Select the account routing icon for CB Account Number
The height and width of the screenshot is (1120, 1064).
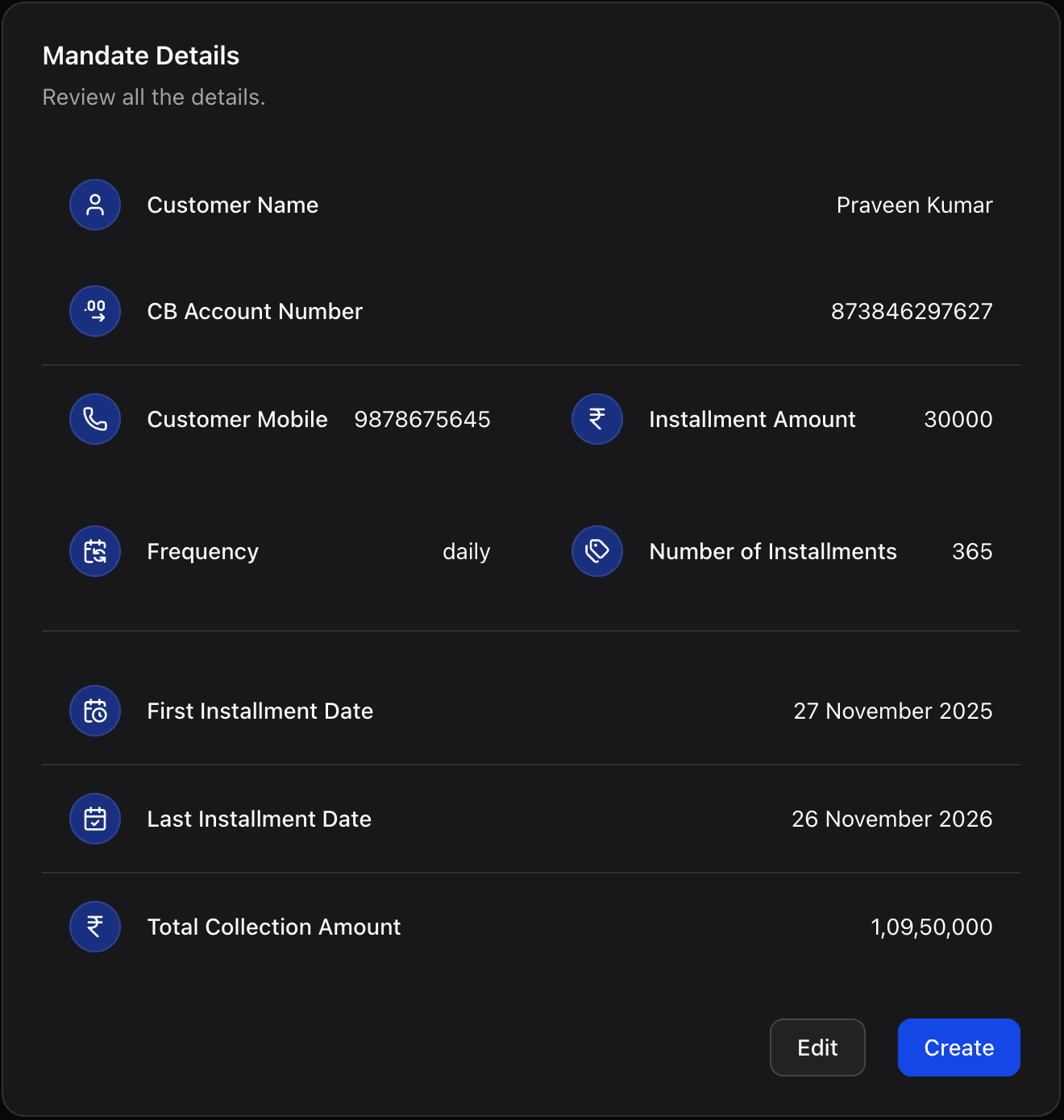94,311
